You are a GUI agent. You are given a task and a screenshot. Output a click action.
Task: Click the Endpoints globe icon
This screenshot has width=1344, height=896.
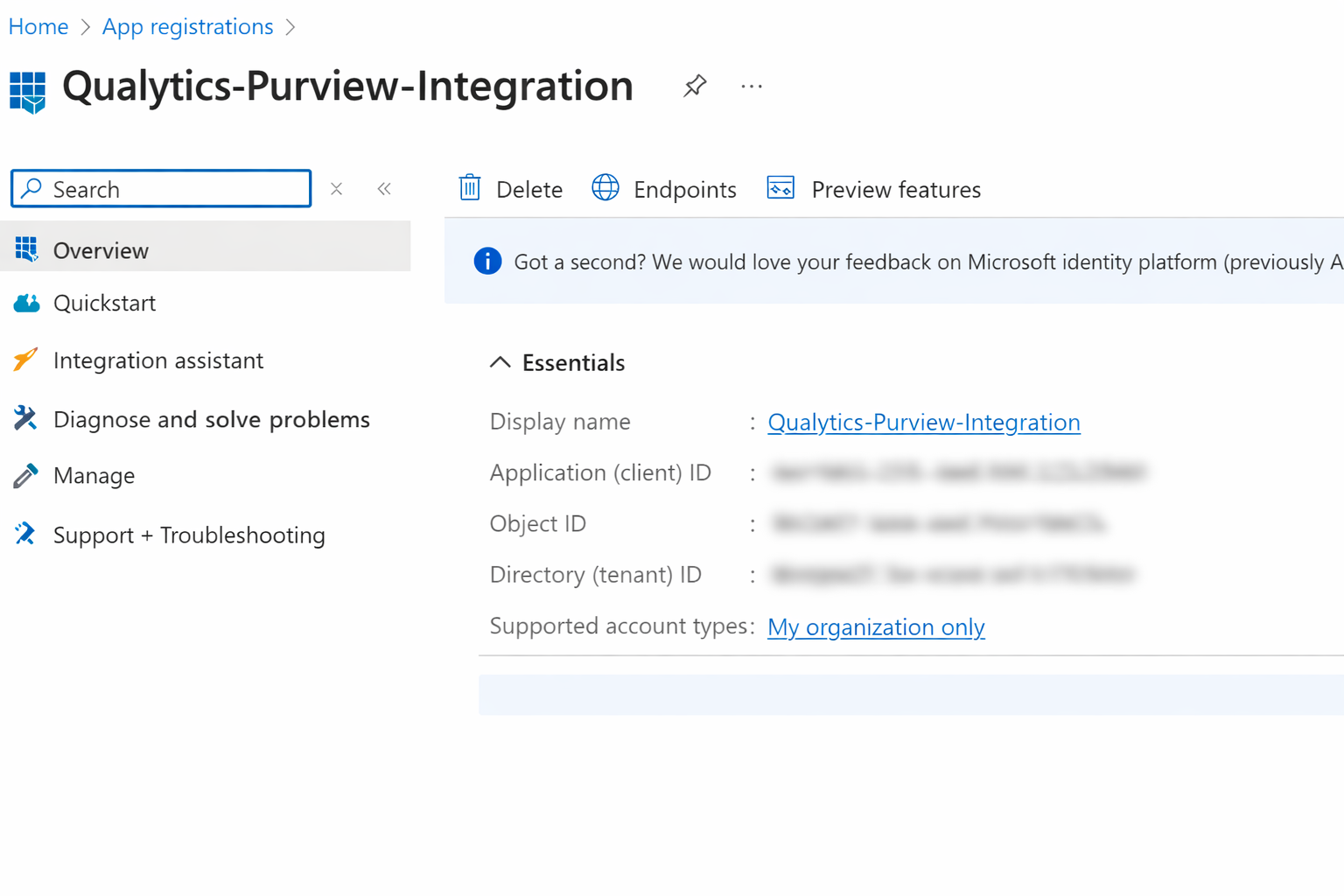click(x=605, y=188)
